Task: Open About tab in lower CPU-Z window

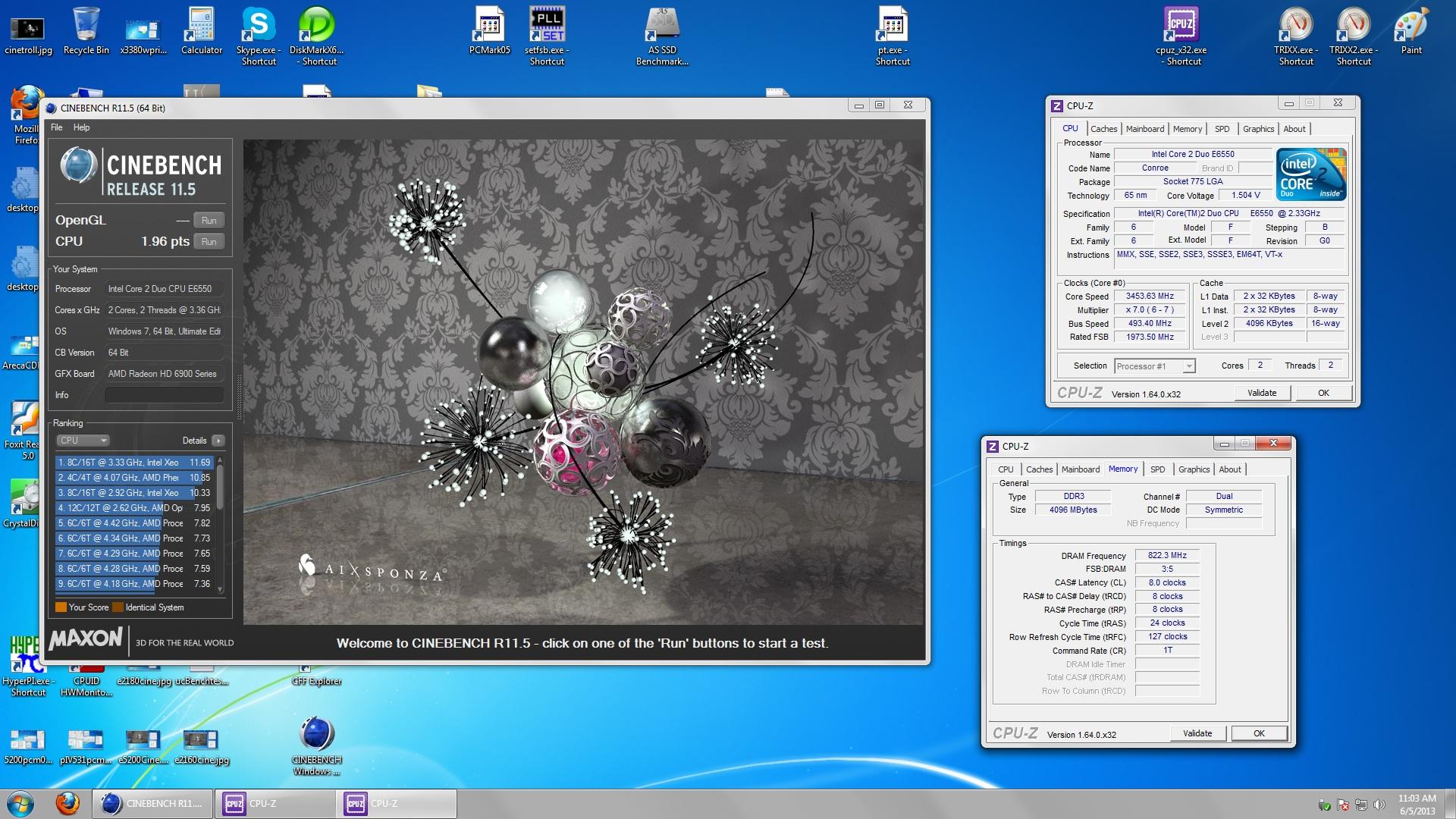Action: click(x=1230, y=469)
